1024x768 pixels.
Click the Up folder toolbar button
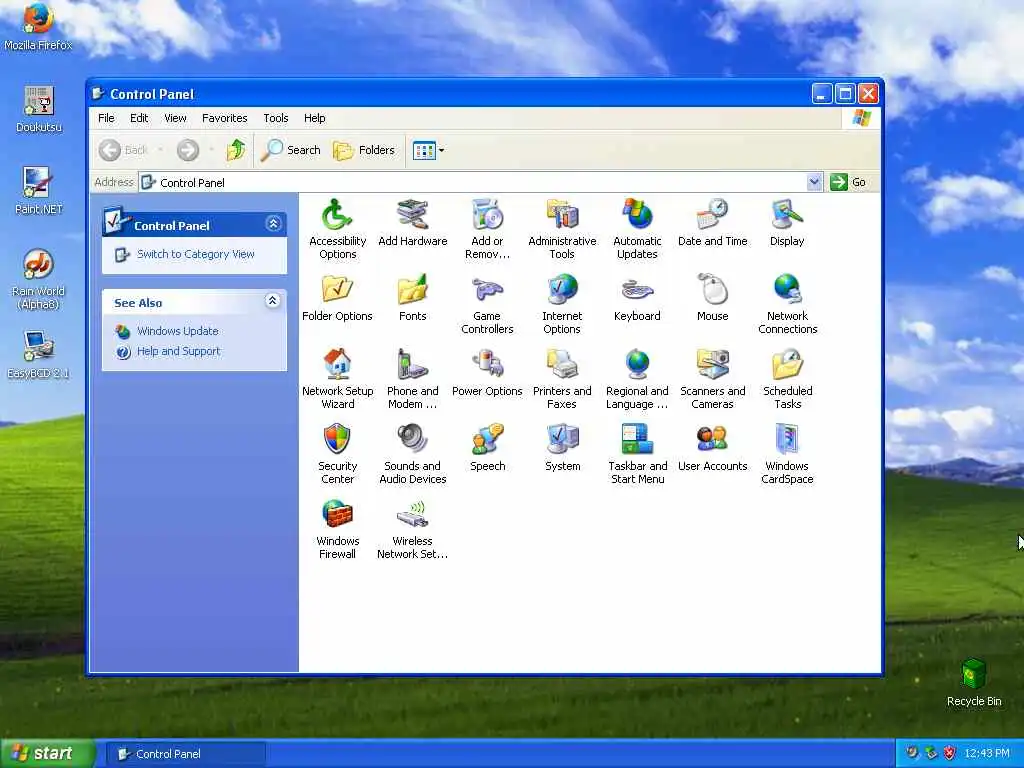pyautogui.click(x=236, y=150)
